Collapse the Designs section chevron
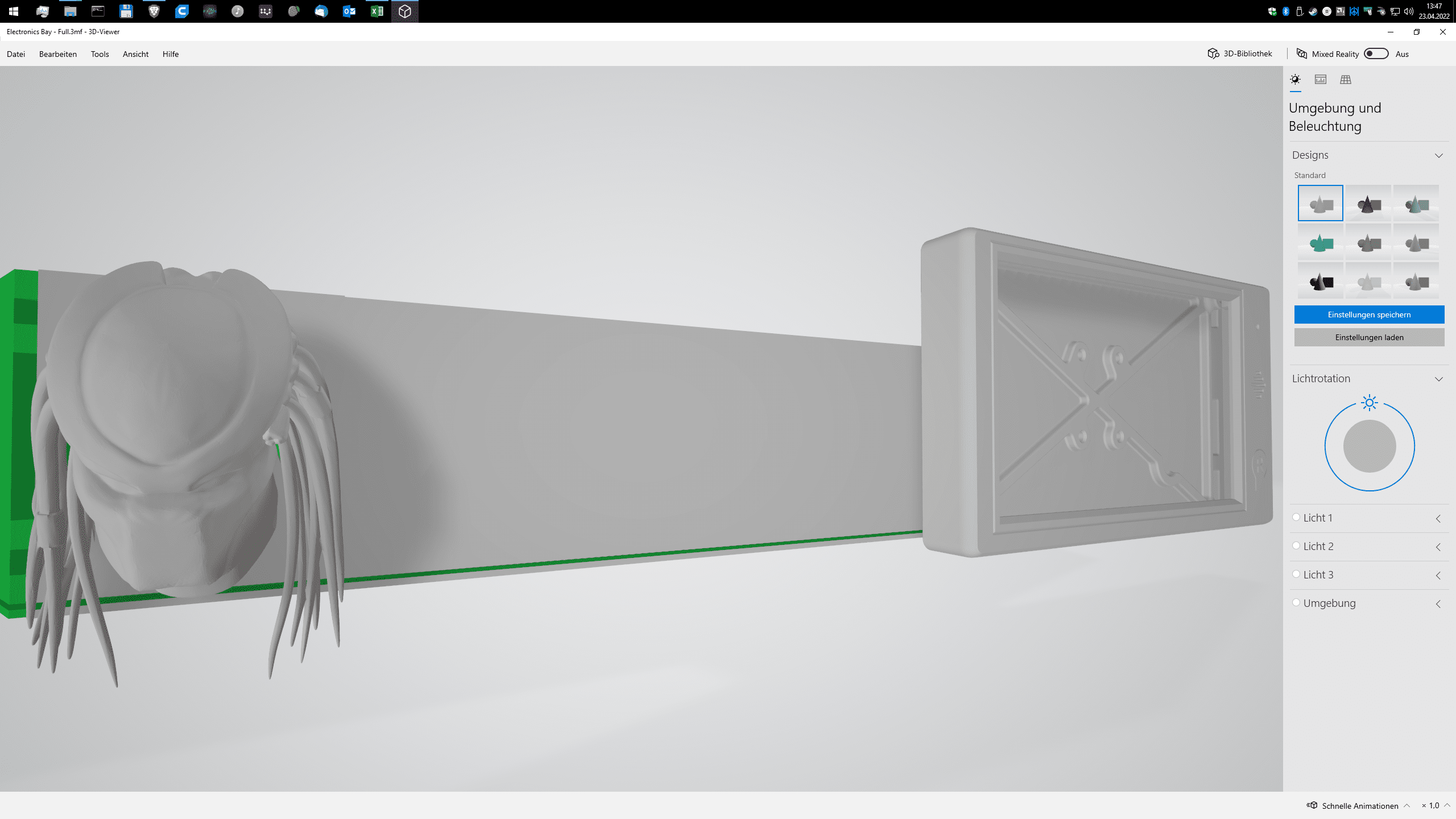The width and height of the screenshot is (1456, 819). point(1438,155)
